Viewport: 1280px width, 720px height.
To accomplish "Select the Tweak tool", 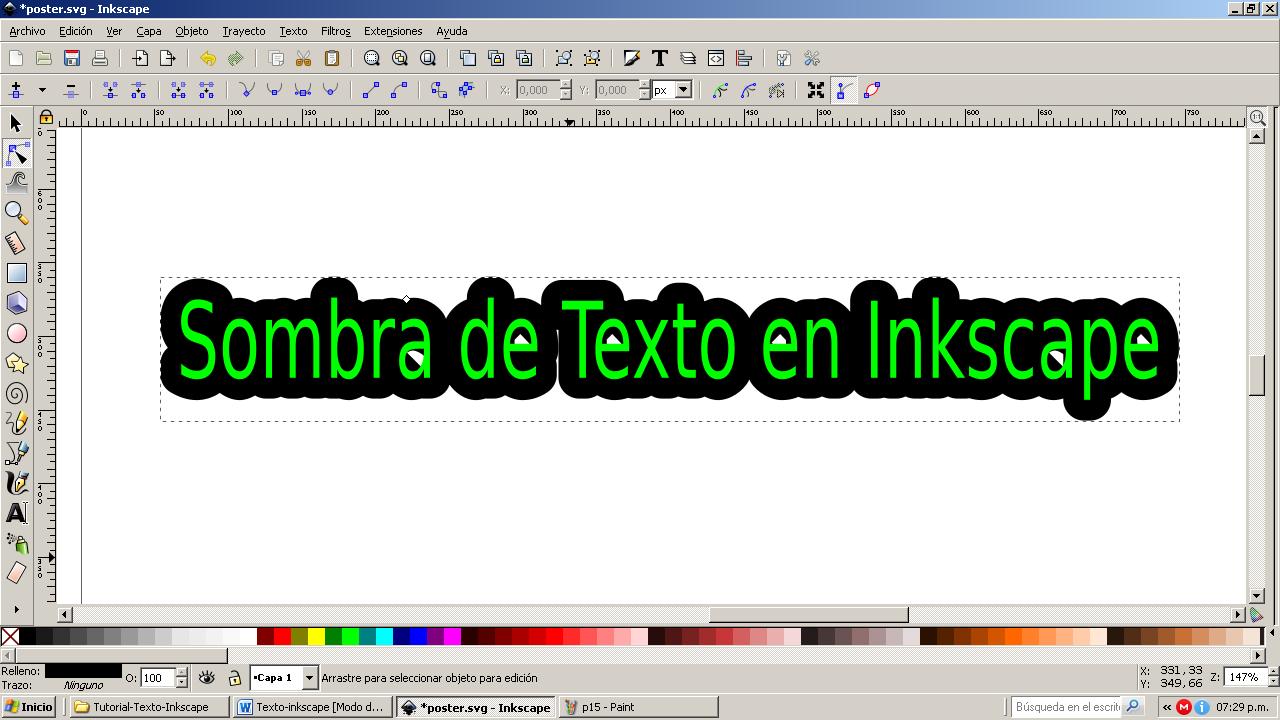I will [16, 182].
